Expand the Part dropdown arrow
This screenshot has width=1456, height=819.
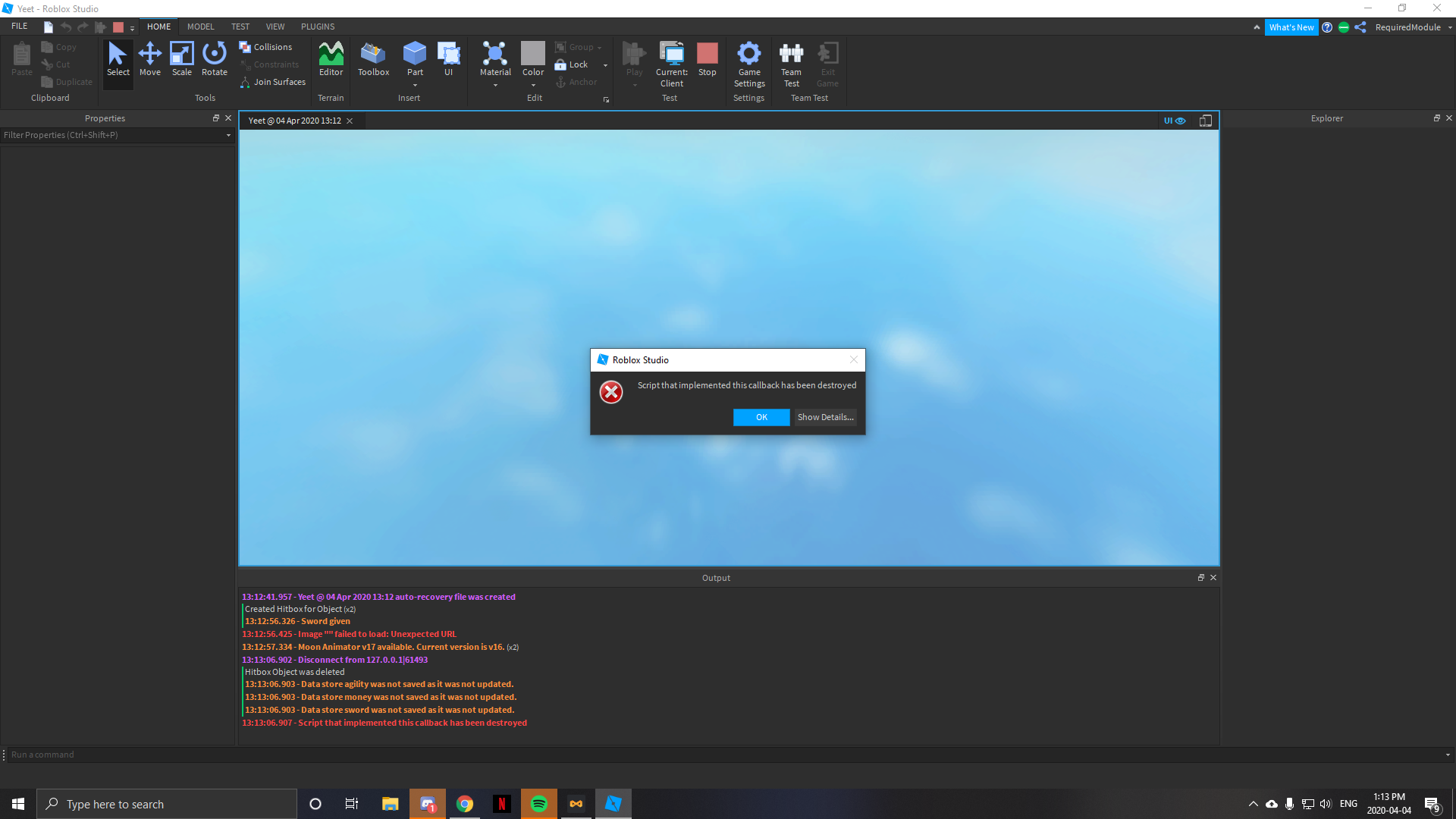[415, 85]
